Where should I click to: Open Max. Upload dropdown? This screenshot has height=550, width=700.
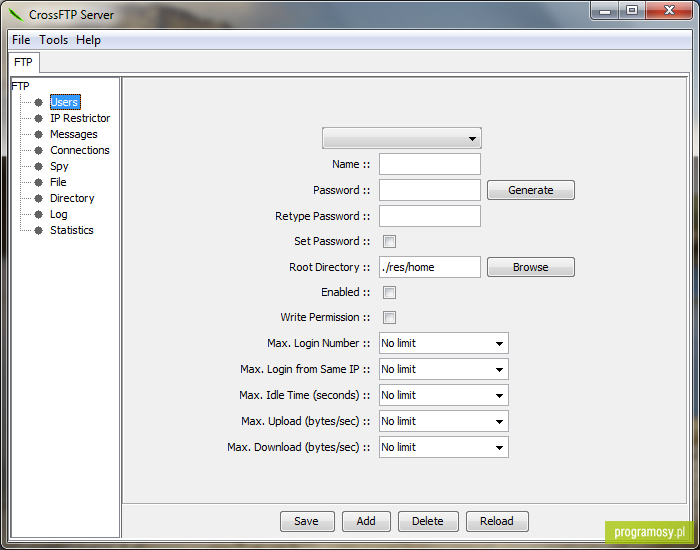click(x=444, y=421)
